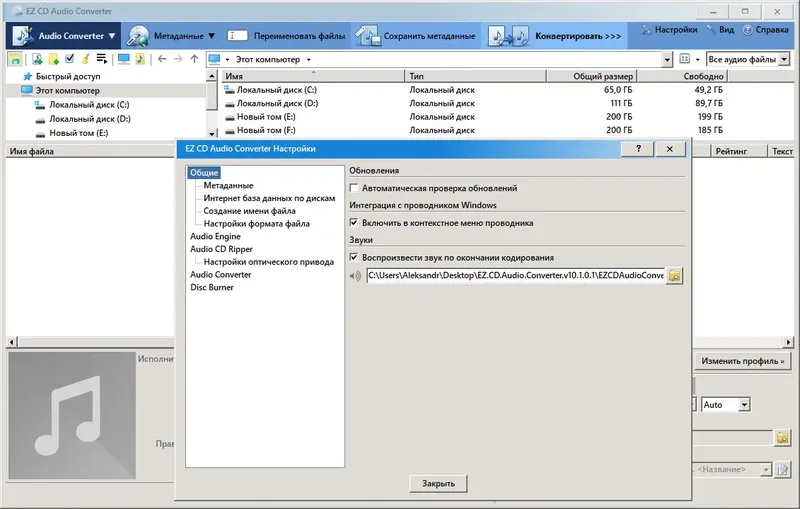Click the Тип column header

(476, 76)
